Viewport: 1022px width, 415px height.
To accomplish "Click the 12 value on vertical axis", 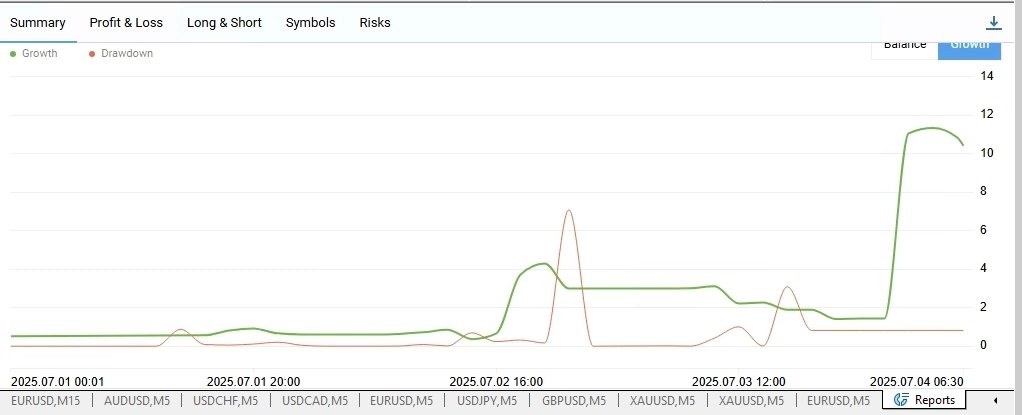I will click(x=987, y=115).
